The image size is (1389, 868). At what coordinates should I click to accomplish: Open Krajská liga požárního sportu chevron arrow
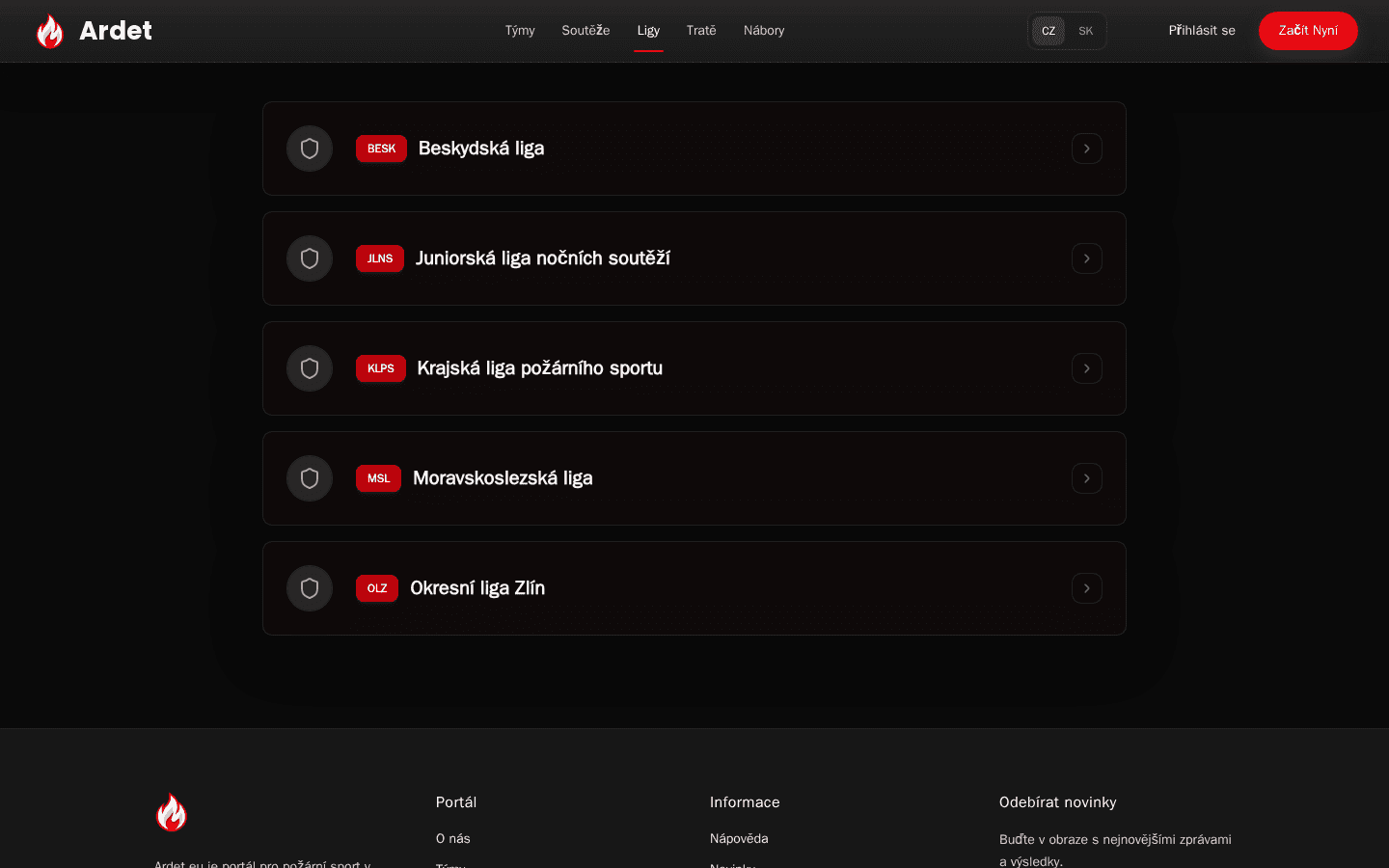coord(1087,368)
